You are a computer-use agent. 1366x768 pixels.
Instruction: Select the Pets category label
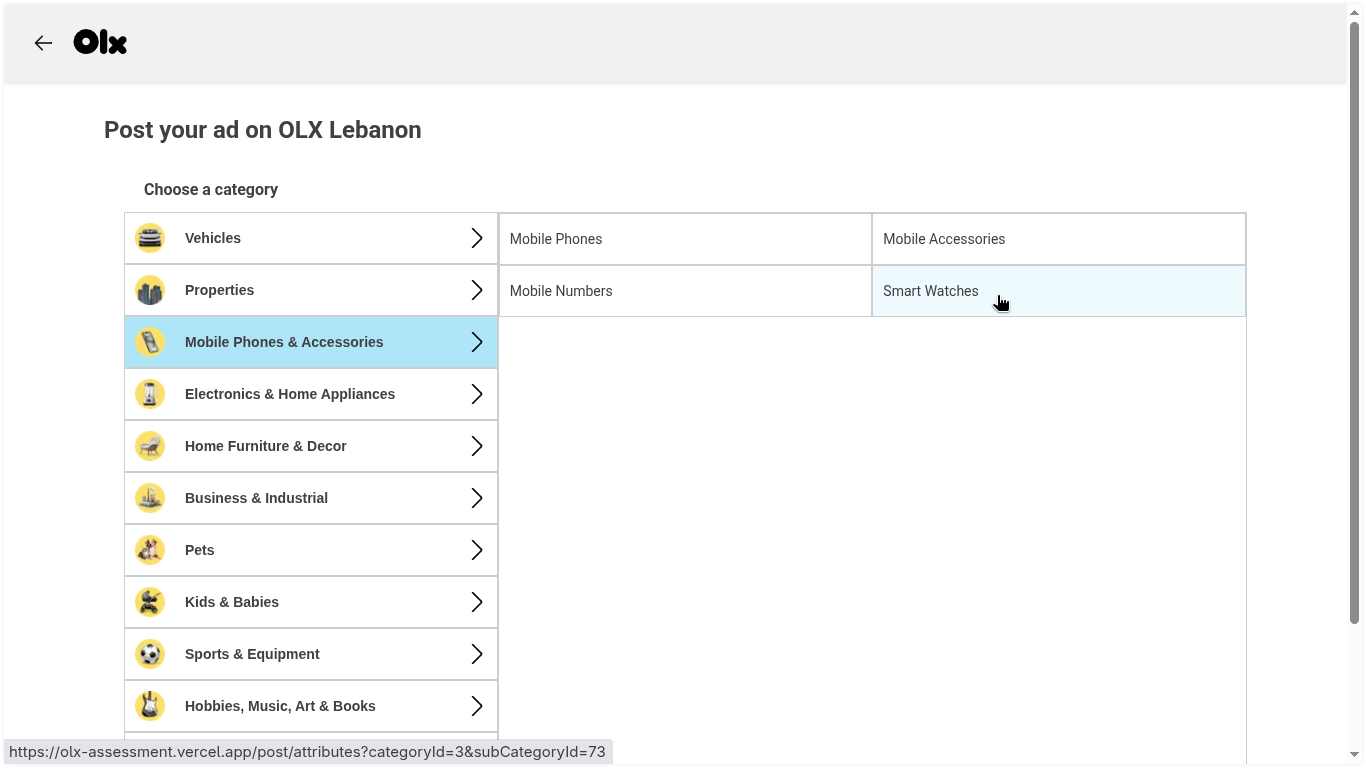pyautogui.click(x=200, y=550)
